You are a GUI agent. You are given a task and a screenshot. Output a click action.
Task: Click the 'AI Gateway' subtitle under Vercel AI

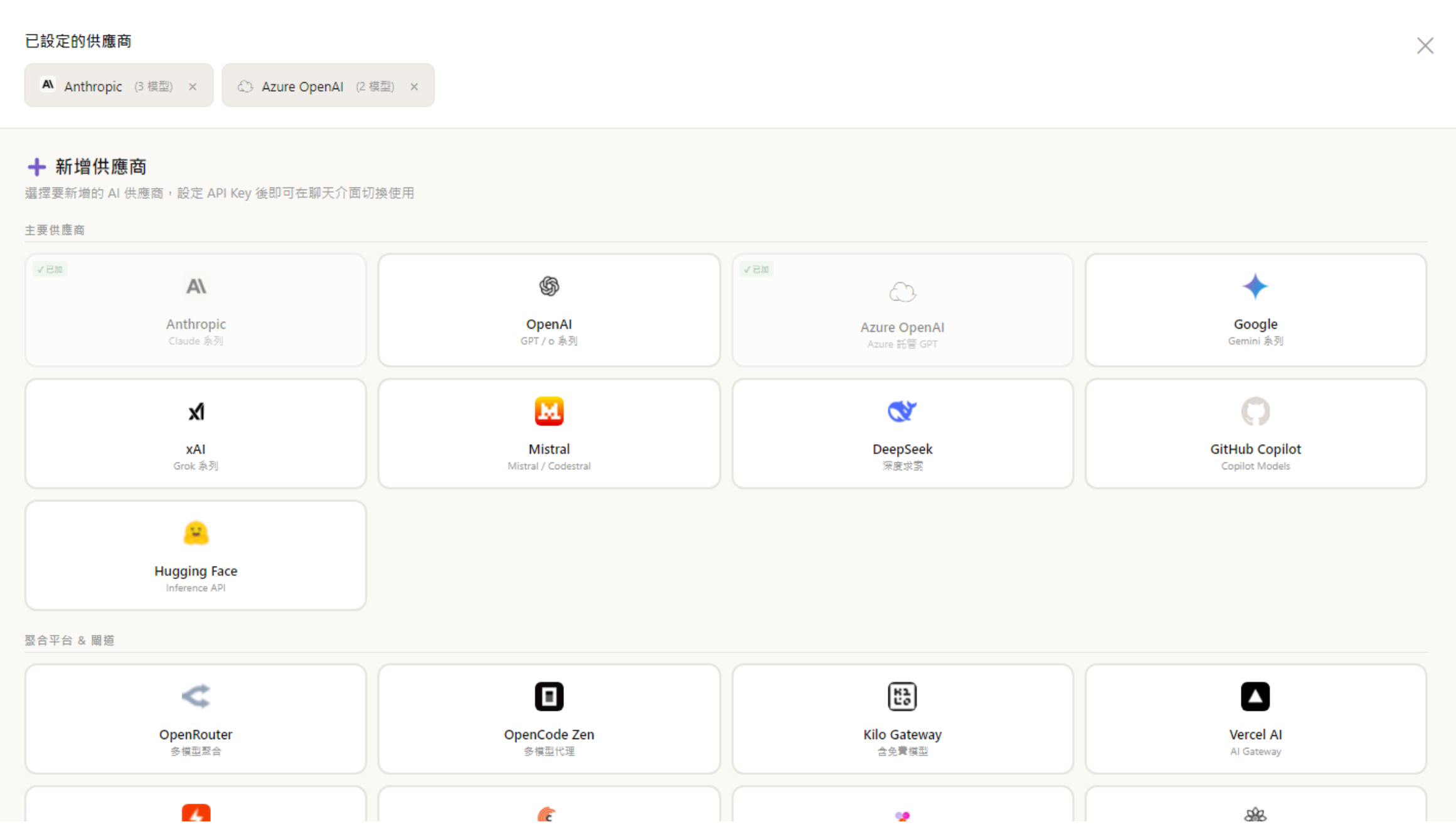pos(1255,751)
